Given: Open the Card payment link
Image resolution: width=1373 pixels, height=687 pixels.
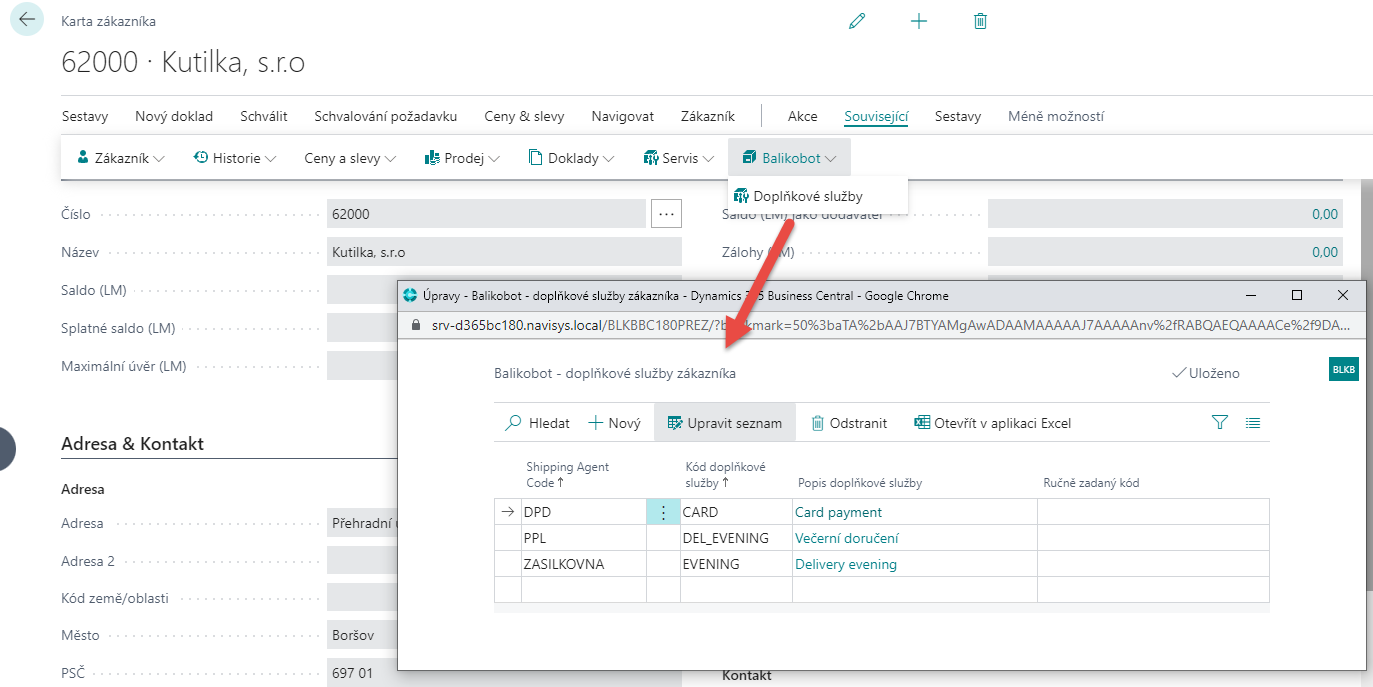Looking at the screenshot, I should pyautogui.click(x=838, y=512).
